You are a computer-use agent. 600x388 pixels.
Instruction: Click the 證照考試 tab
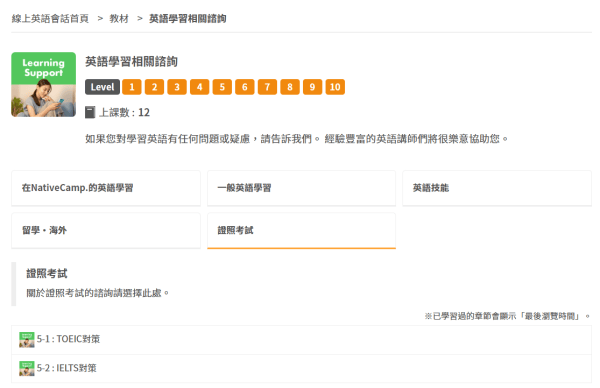302,231
